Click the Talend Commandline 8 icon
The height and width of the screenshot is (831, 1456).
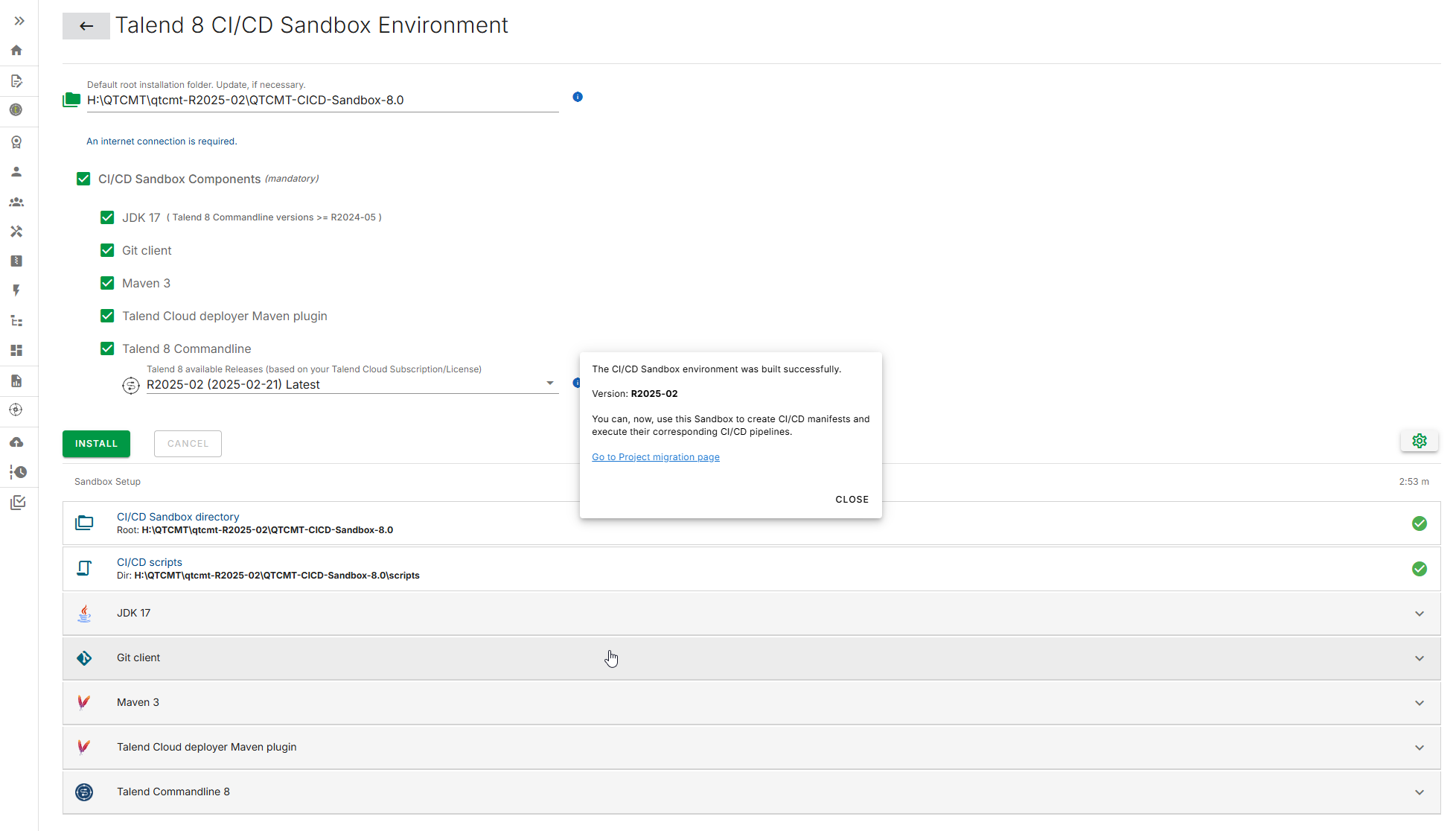coord(84,792)
